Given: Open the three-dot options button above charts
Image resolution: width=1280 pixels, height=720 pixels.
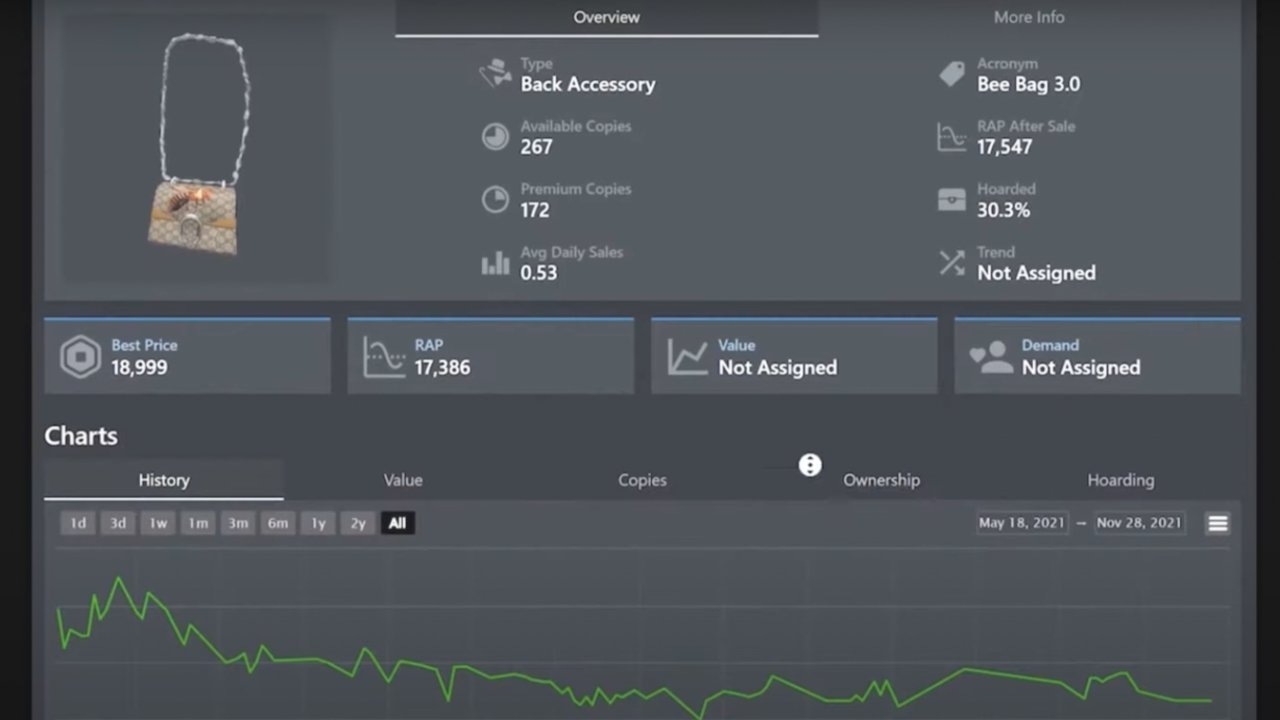Looking at the screenshot, I should (x=810, y=465).
